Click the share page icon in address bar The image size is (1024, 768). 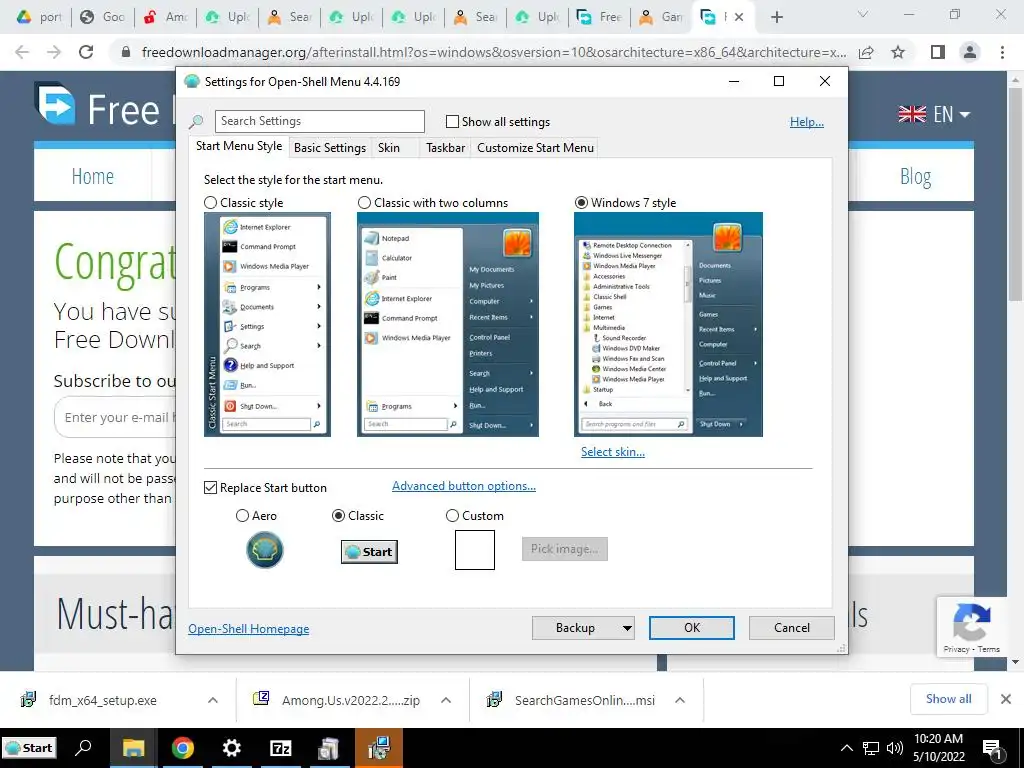[x=866, y=52]
